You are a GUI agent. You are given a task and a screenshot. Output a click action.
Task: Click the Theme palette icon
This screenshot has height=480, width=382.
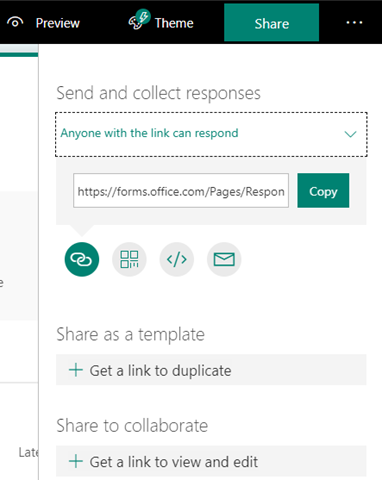tap(139, 20)
